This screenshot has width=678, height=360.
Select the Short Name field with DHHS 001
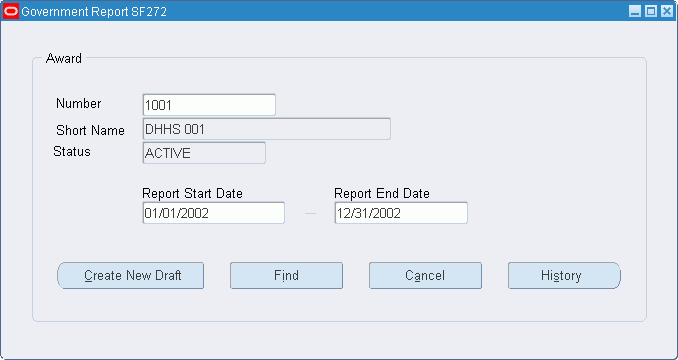click(x=266, y=129)
